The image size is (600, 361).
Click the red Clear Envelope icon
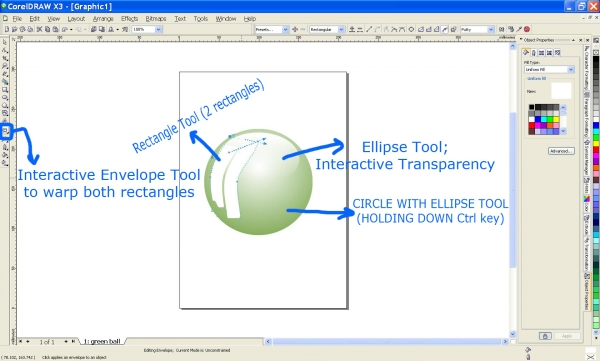(527, 29)
